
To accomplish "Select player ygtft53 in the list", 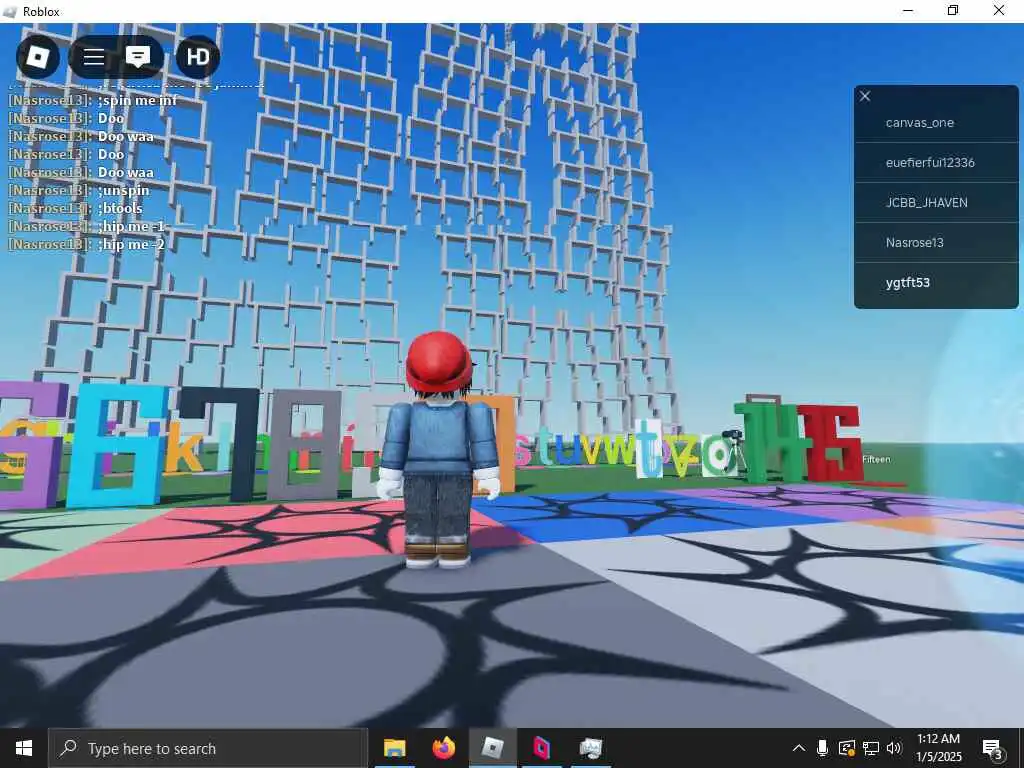I will (x=936, y=283).
